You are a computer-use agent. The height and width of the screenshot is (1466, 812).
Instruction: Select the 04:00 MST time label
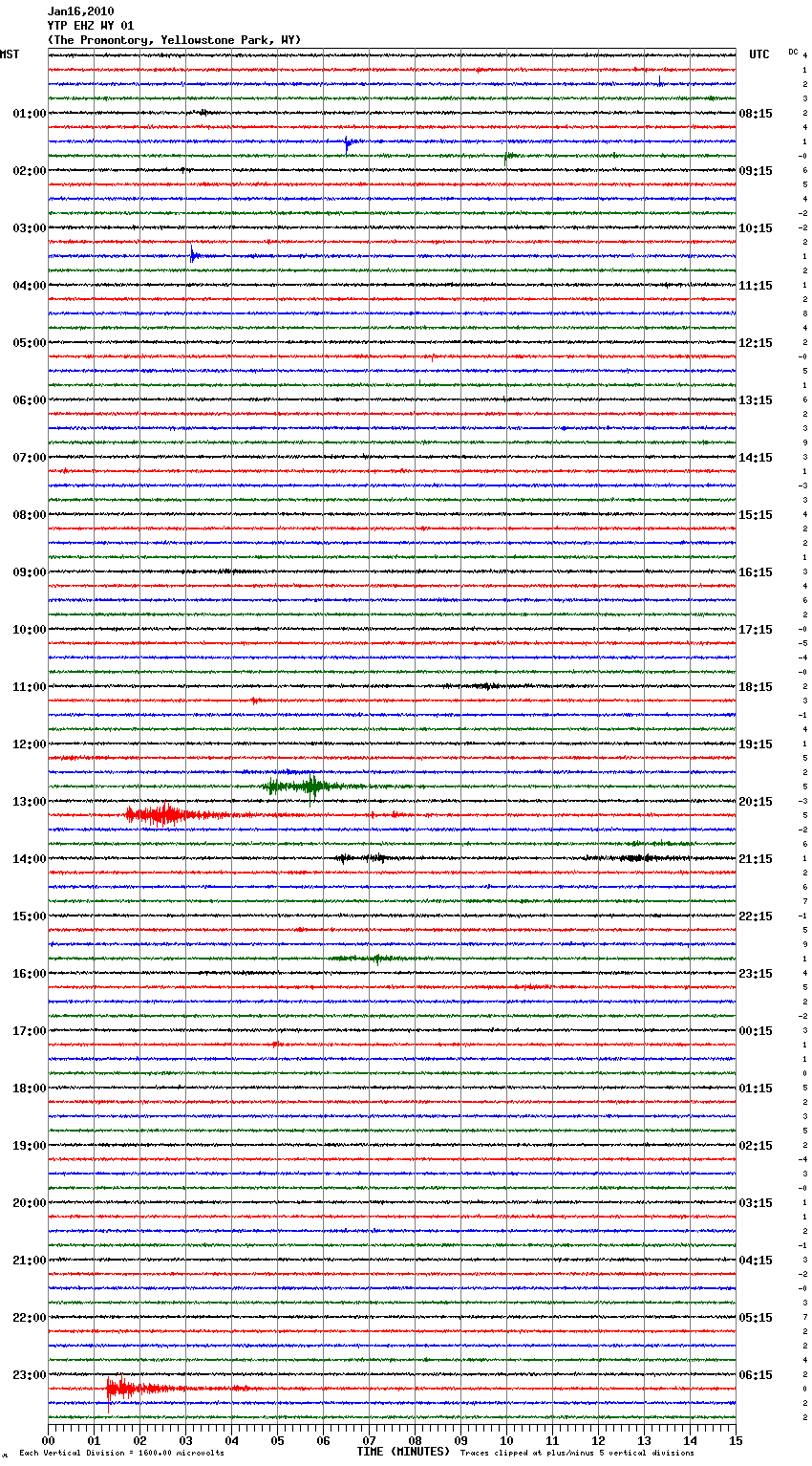(x=30, y=286)
